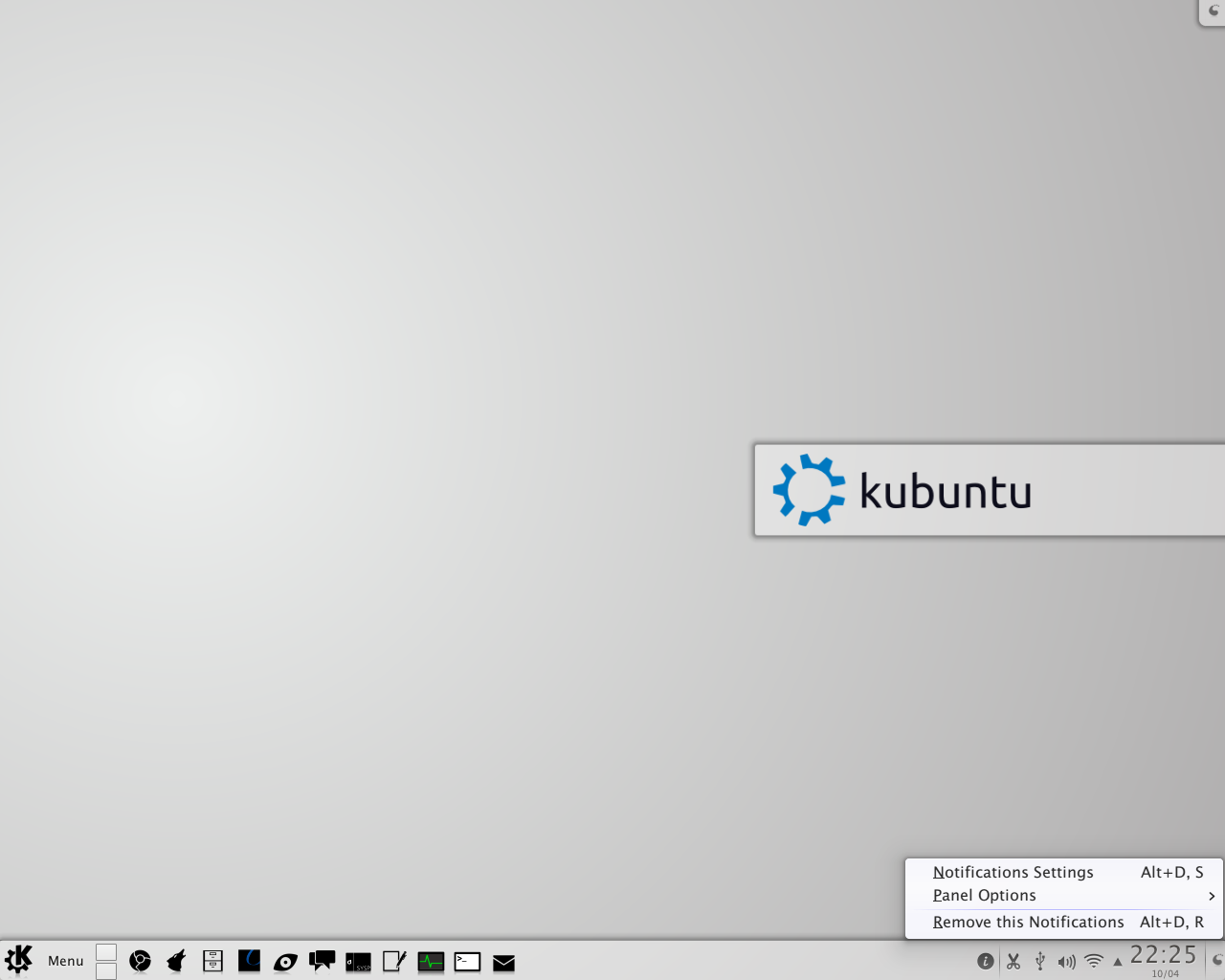Launch the terminal console icon
Viewport: 1225px width, 980px height.
(467, 961)
